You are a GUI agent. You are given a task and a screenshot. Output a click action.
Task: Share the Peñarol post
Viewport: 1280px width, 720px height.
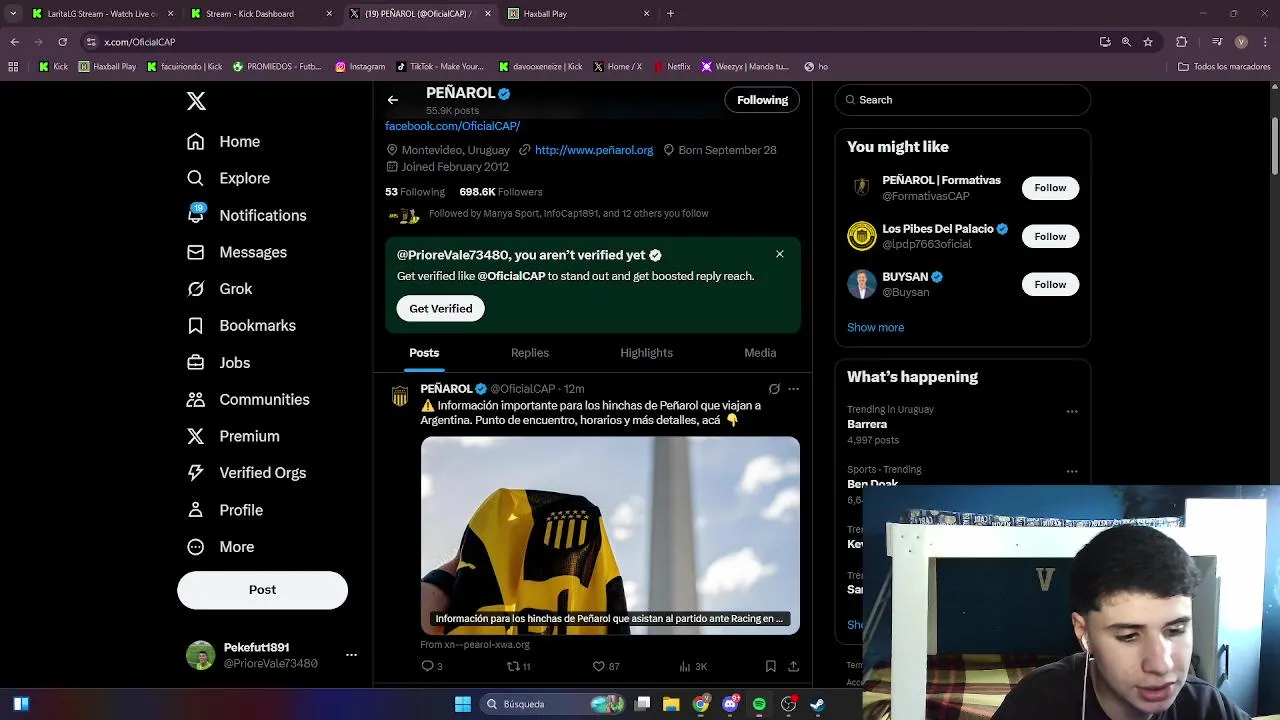[793, 666]
